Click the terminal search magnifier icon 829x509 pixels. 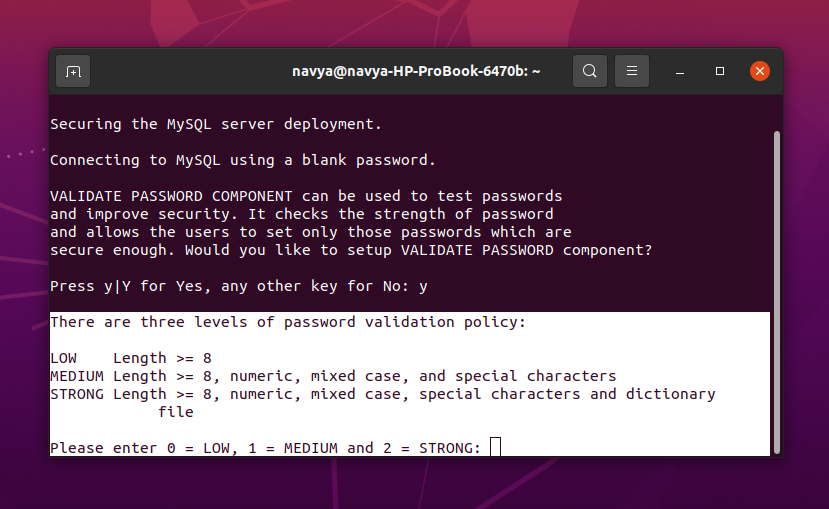point(589,71)
